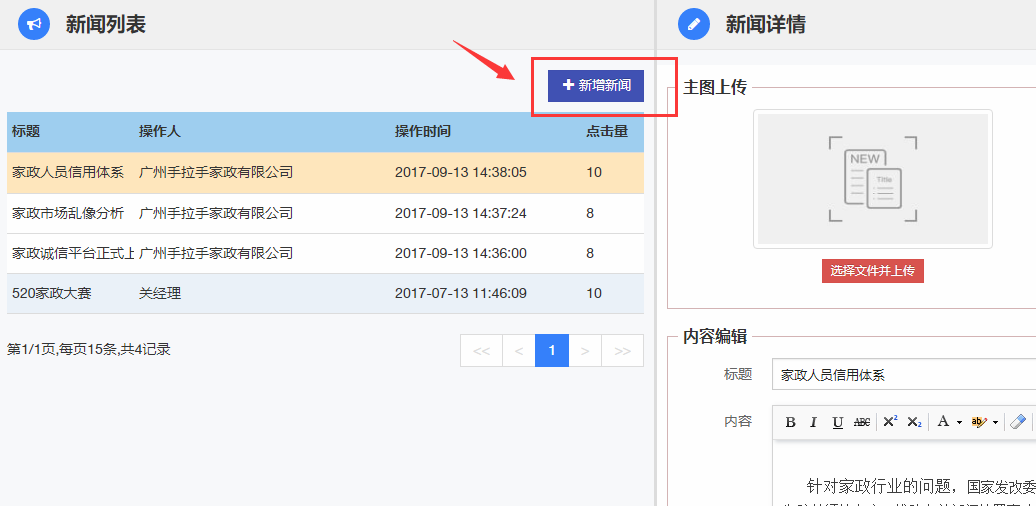Click the 新闻列表 panel title

pyautogui.click(x=106, y=24)
